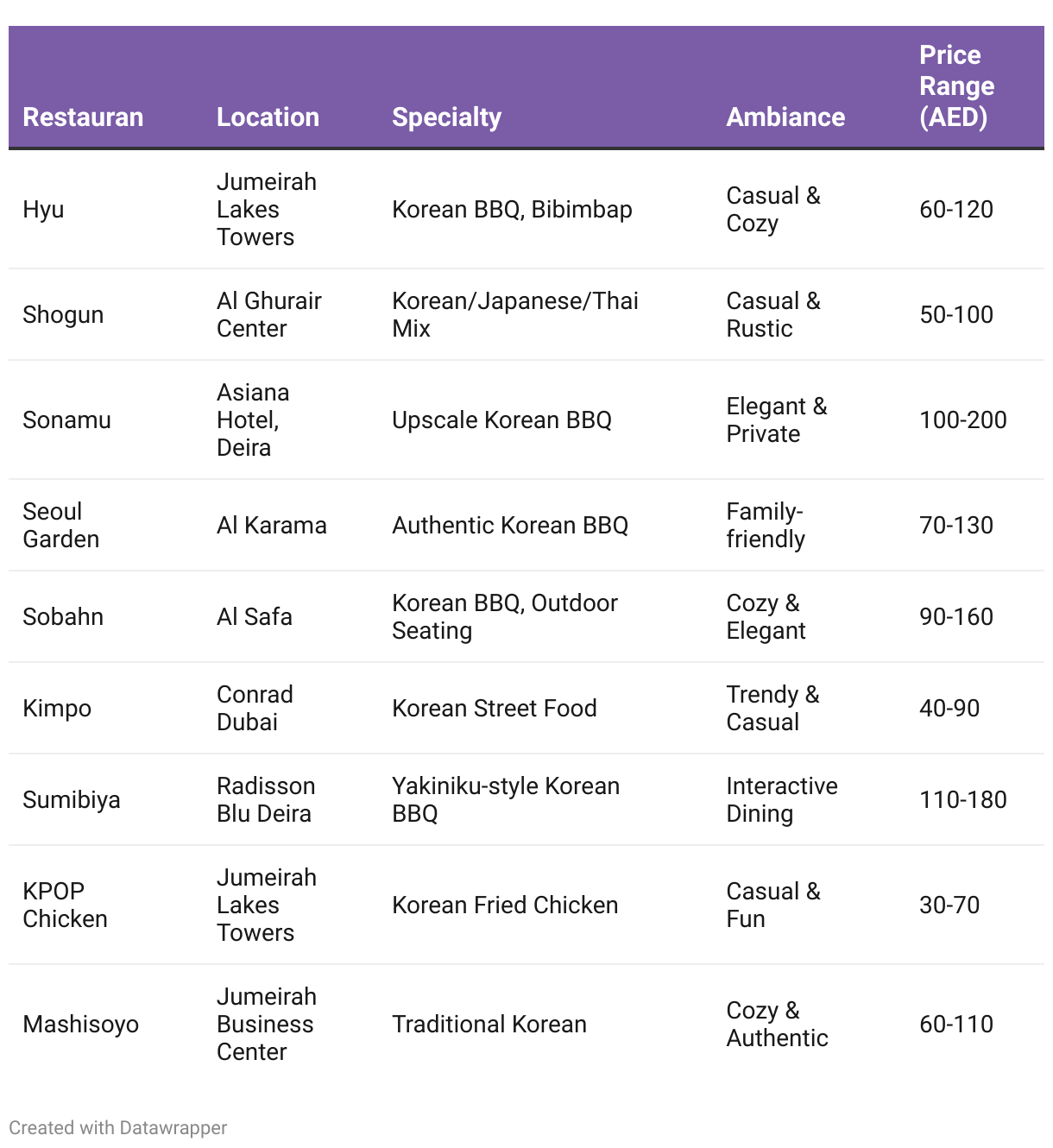
Task: Select the Ambiance column header
Action: 785,117
